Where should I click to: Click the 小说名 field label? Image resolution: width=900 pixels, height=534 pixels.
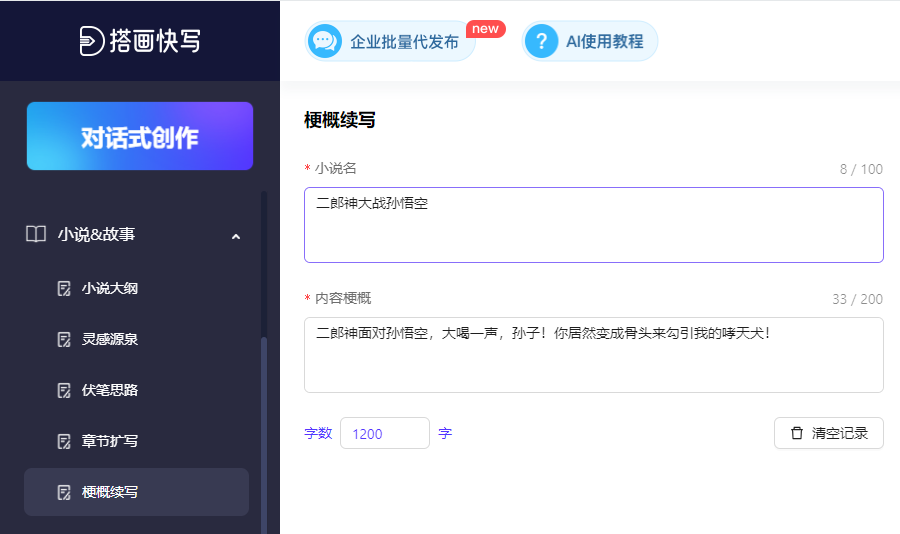[x=336, y=168]
